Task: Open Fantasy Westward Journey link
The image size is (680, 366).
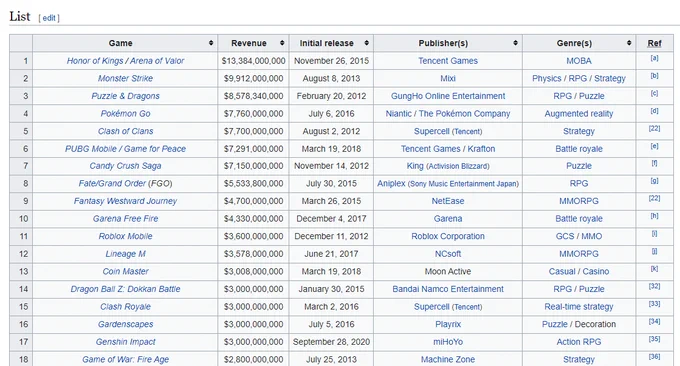Action: tap(125, 201)
